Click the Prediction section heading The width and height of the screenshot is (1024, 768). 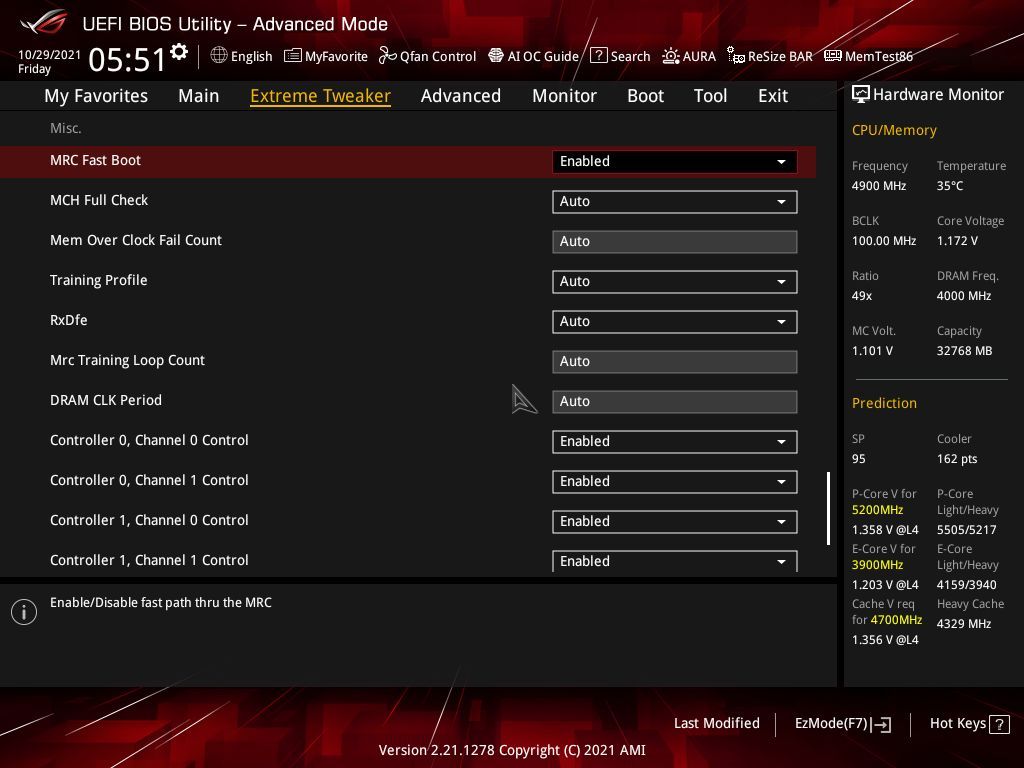tap(884, 403)
